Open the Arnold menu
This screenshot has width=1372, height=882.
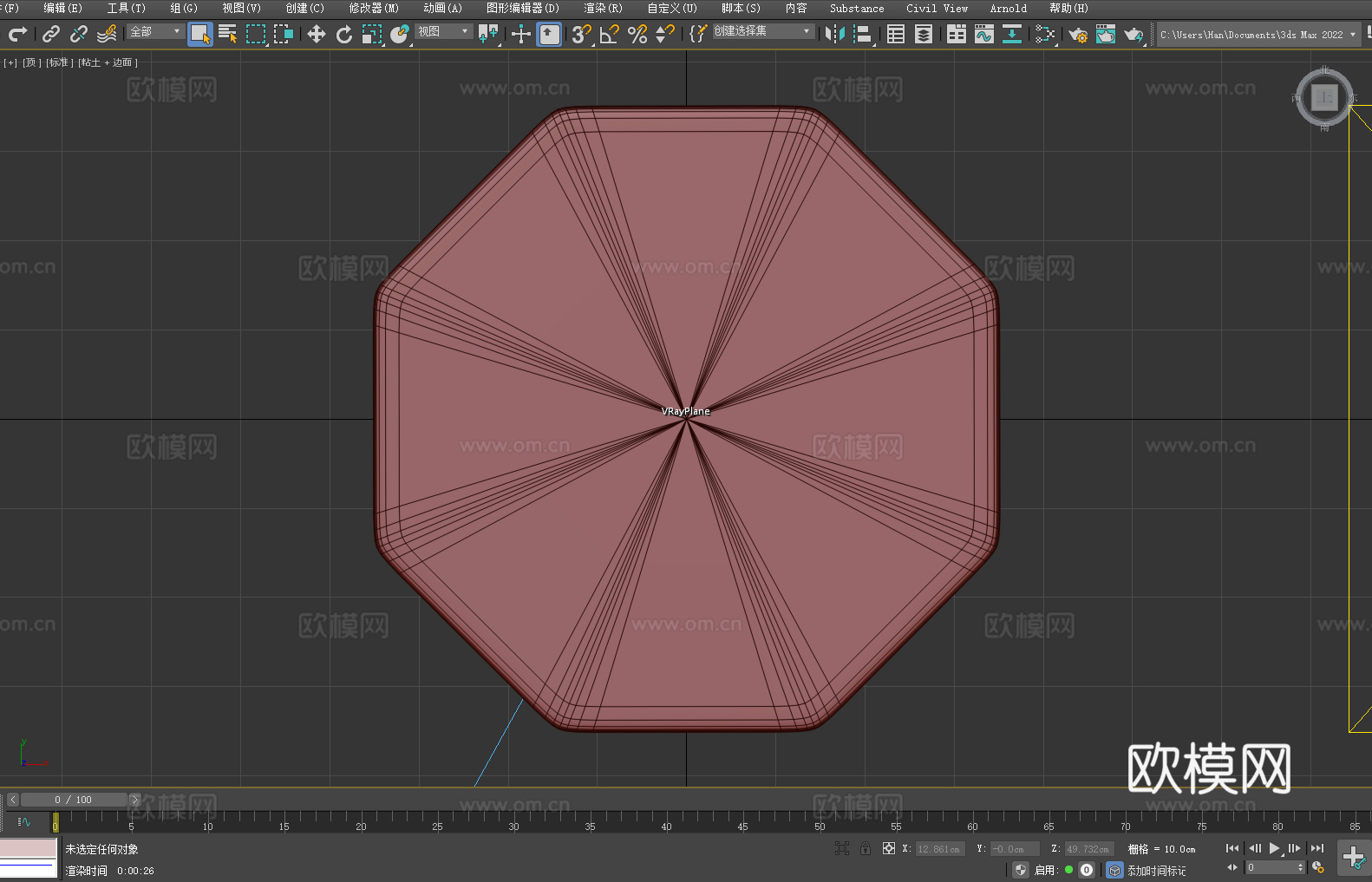[1008, 8]
